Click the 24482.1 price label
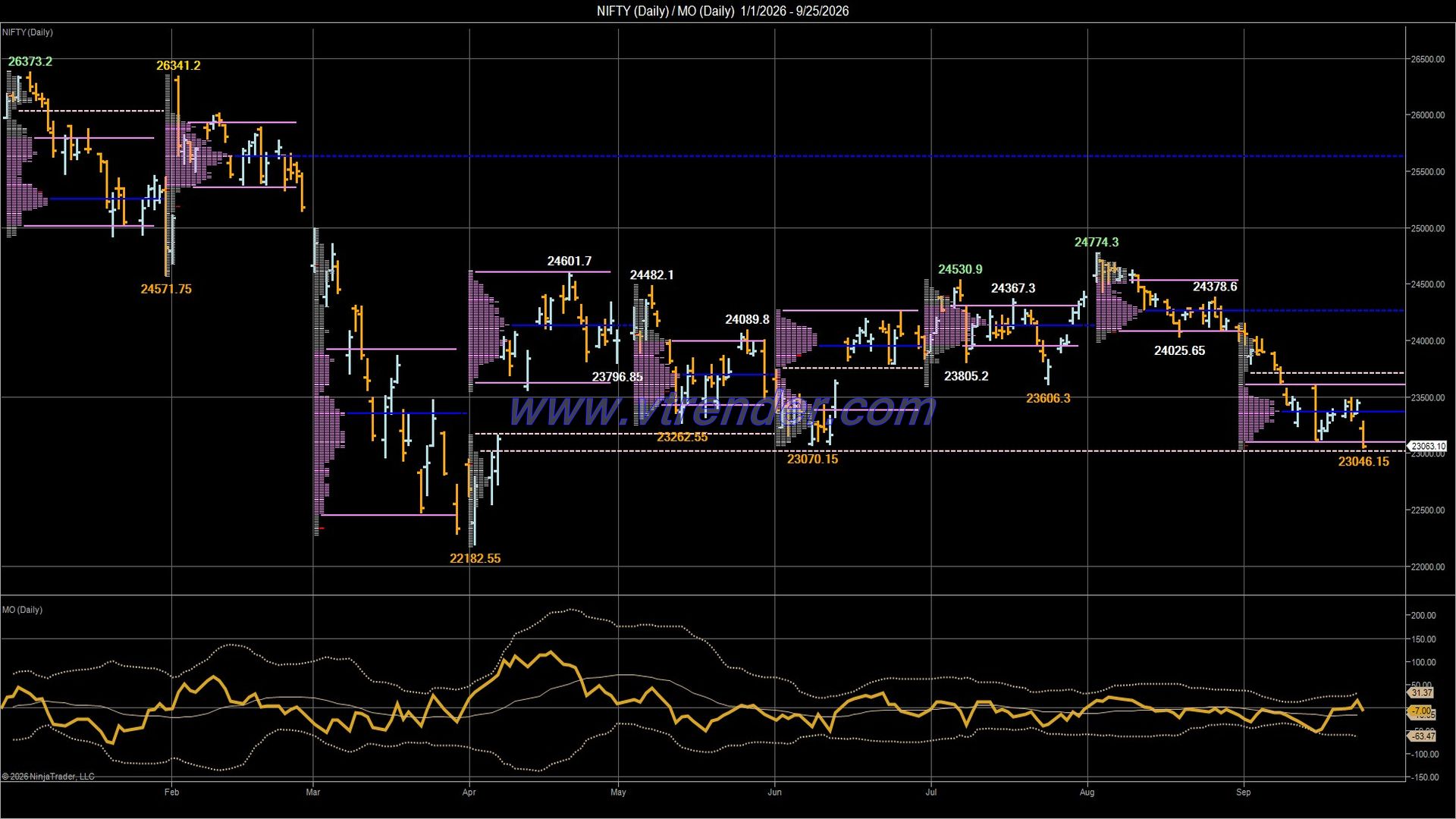This screenshot has width=1456, height=819. click(651, 275)
